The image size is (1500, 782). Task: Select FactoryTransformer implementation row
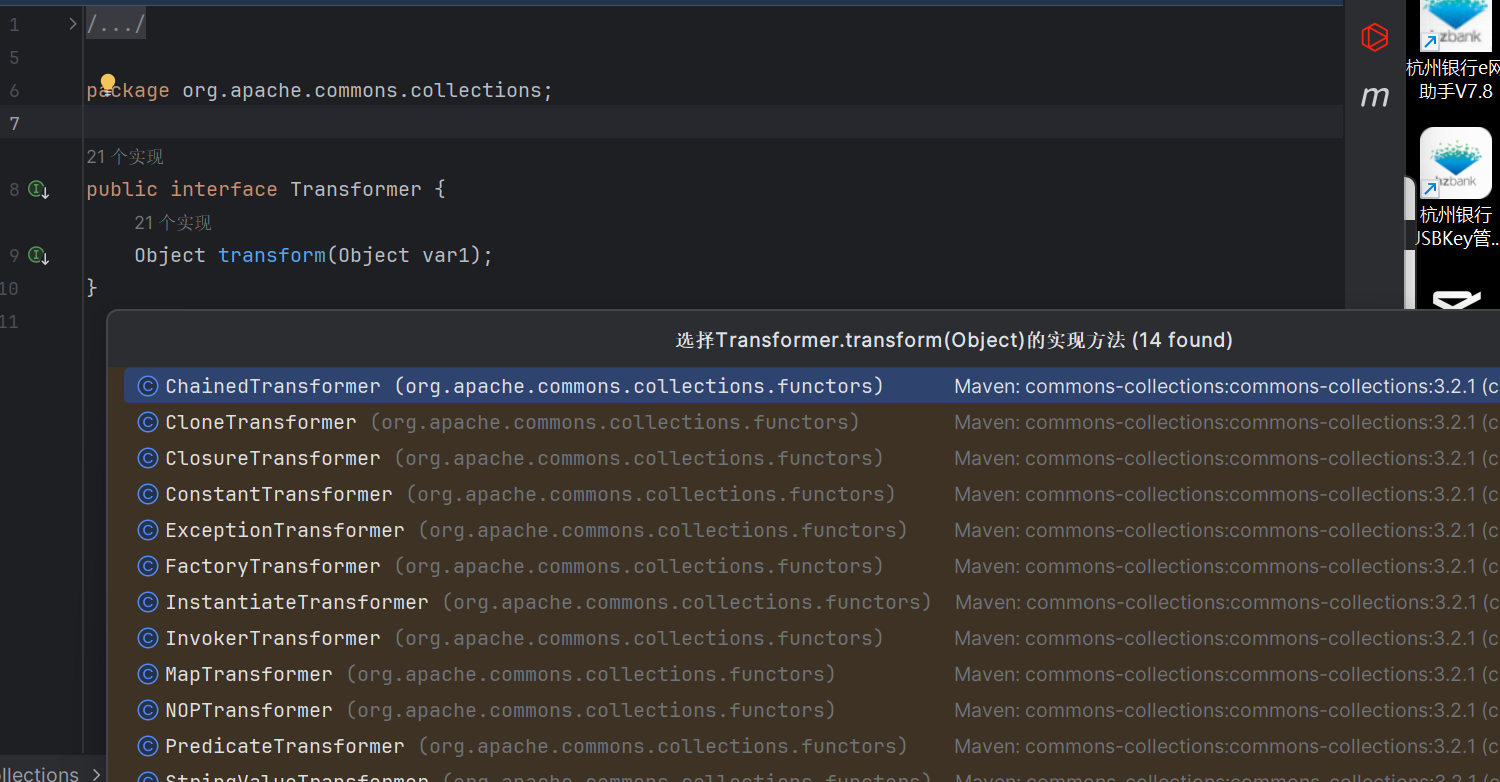[811, 566]
